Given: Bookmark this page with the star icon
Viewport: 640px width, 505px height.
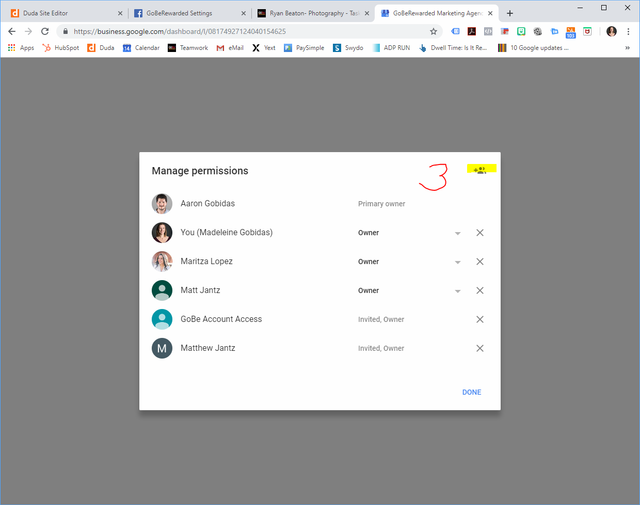Looking at the screenshot, I should (x=433, y=31).
